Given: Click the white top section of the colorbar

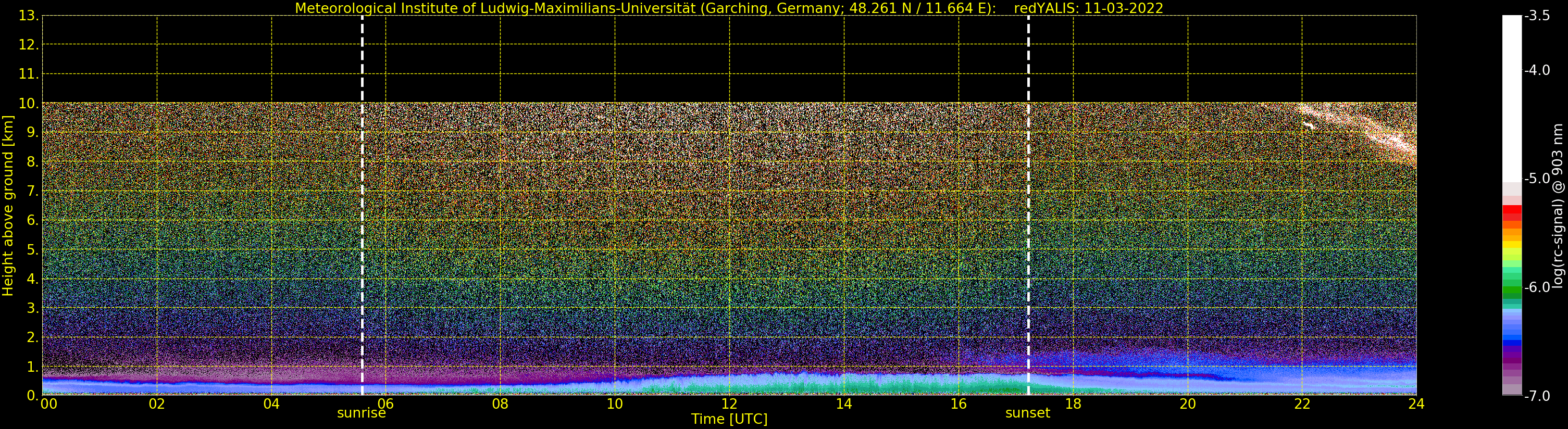Looking at the screenshot, I should (1512, 98).
